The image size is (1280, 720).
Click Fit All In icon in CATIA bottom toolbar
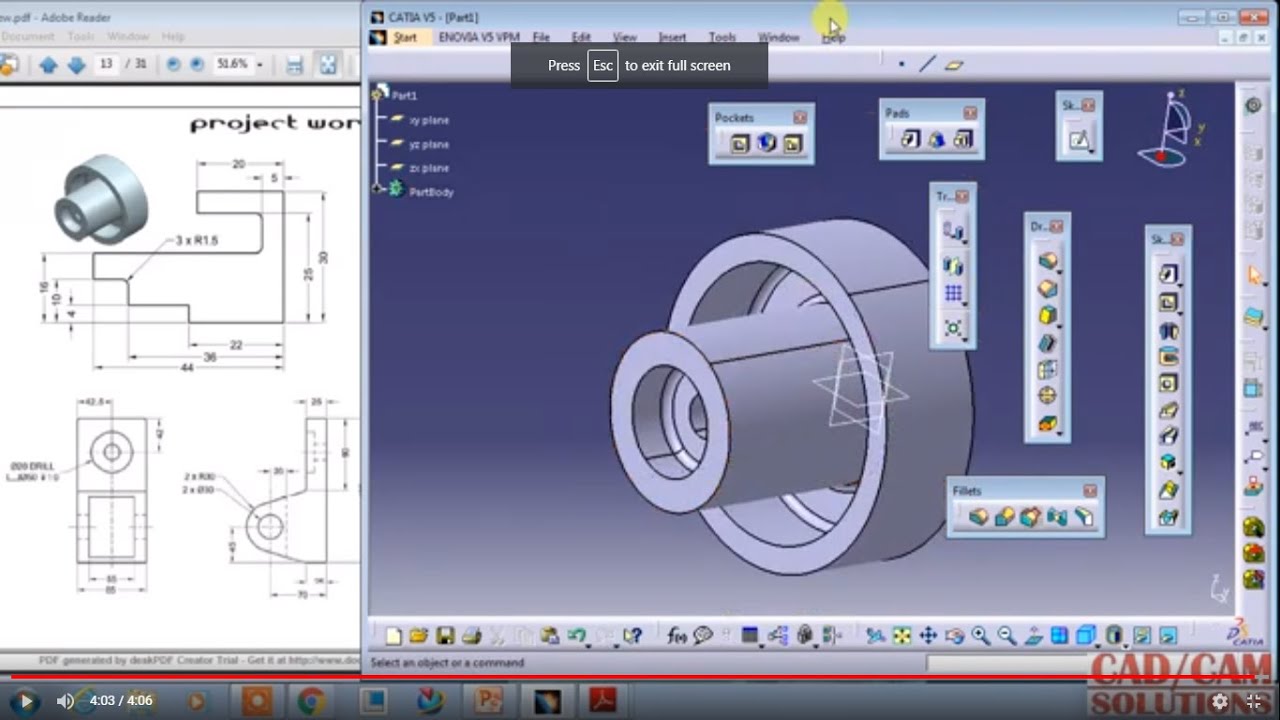click(902, 635)
